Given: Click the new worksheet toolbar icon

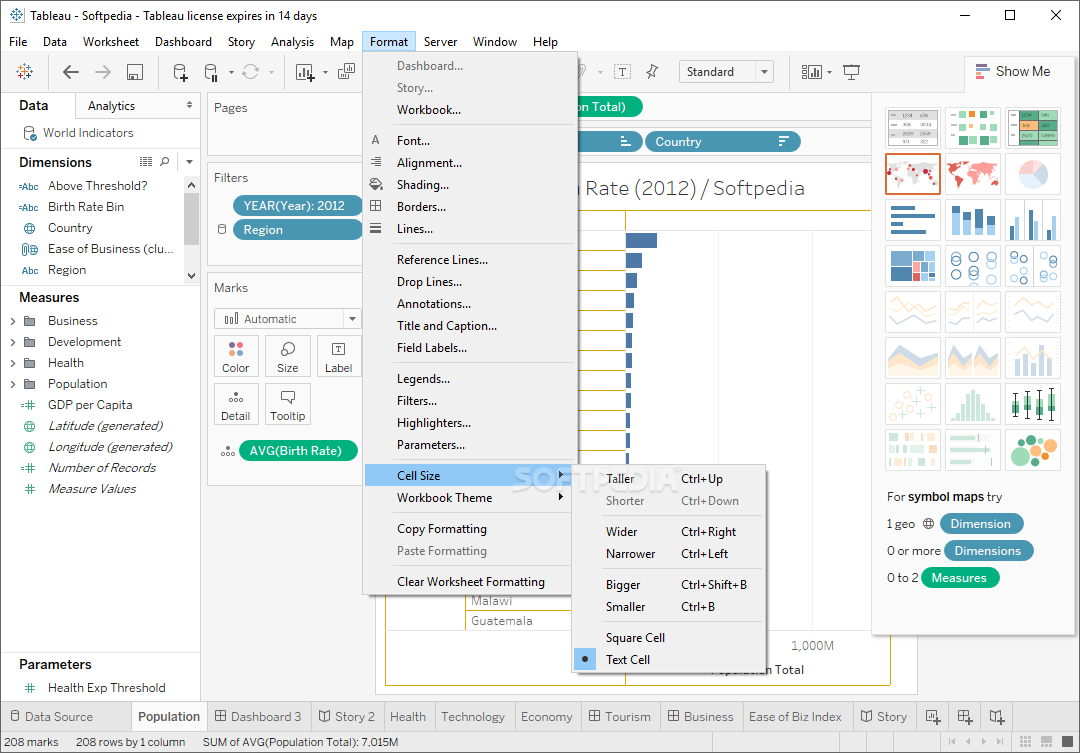Looking at the screenshot, I should [304, 72].
